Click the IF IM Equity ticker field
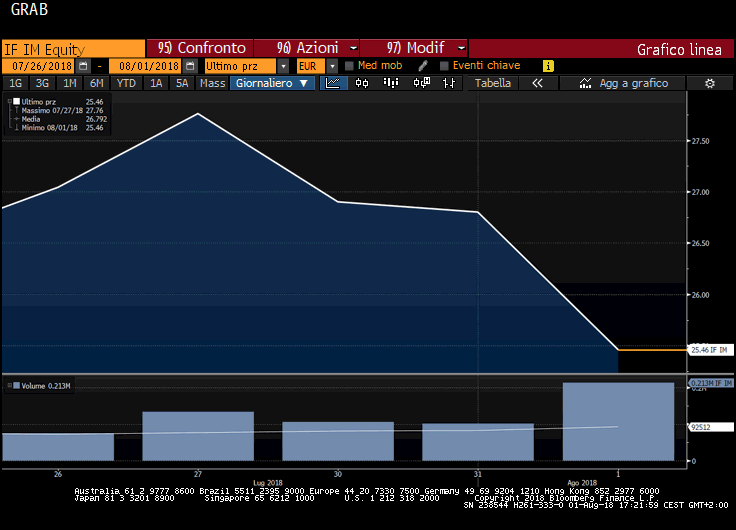The width and height of the screenshot is (736, 530). point(73,49)
